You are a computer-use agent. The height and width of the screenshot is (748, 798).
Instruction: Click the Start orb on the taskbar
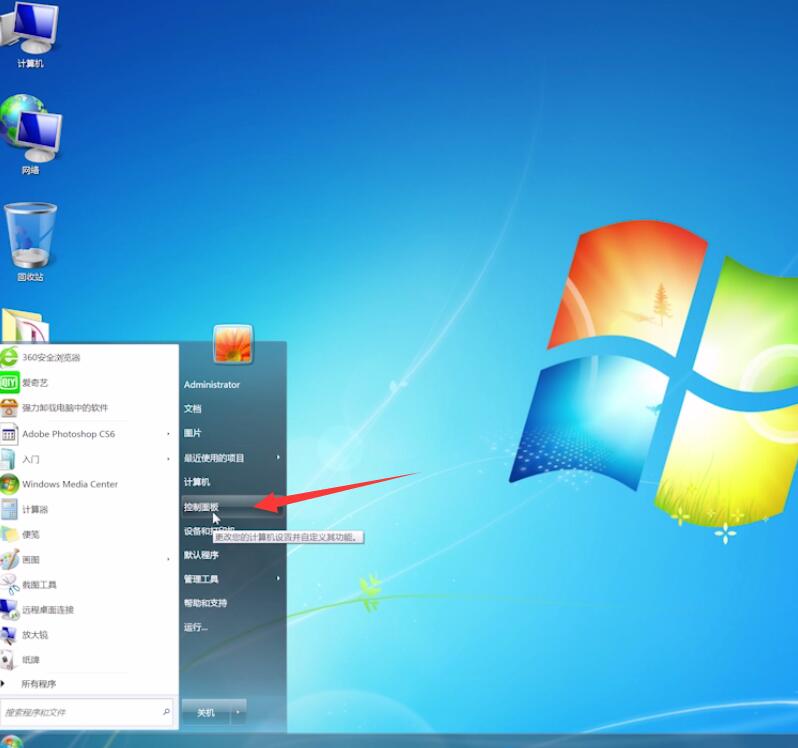pyautogui.click(x=11, y=741)
